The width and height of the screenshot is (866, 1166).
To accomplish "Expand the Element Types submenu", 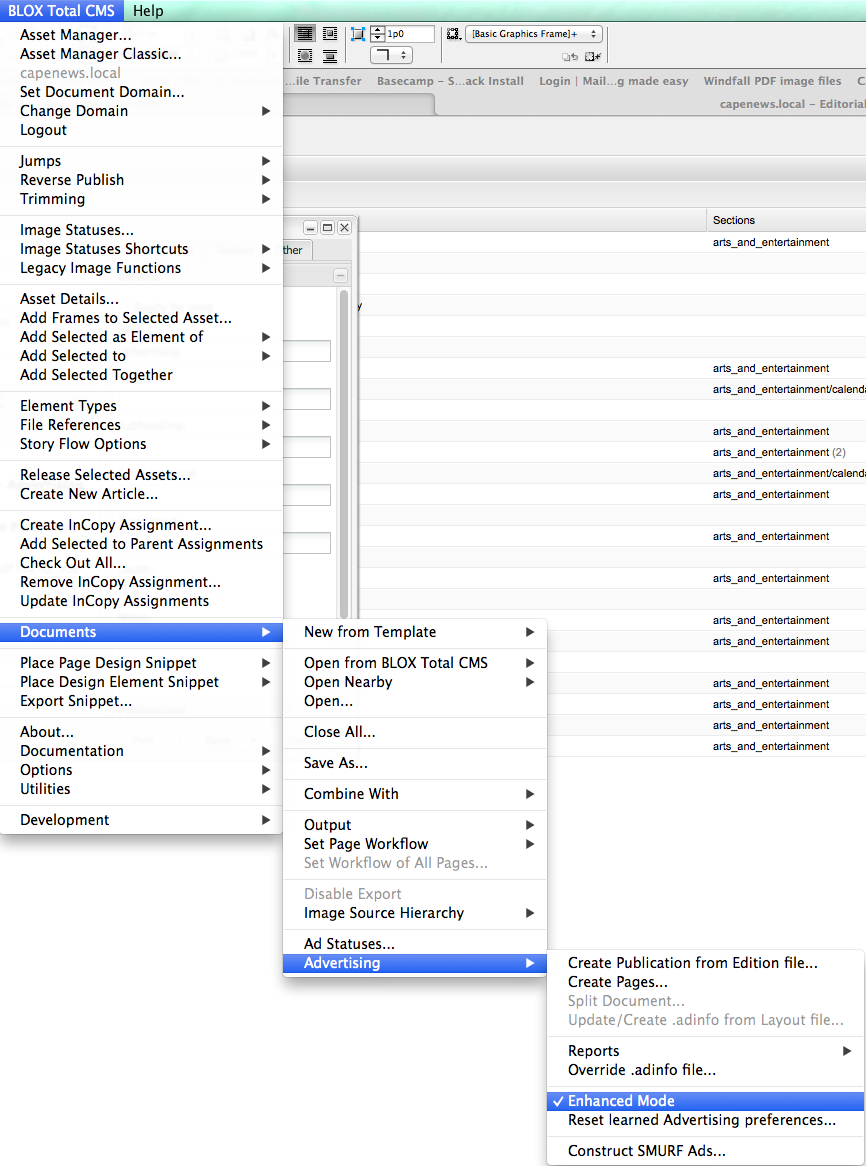I will [x=141, y=406].
